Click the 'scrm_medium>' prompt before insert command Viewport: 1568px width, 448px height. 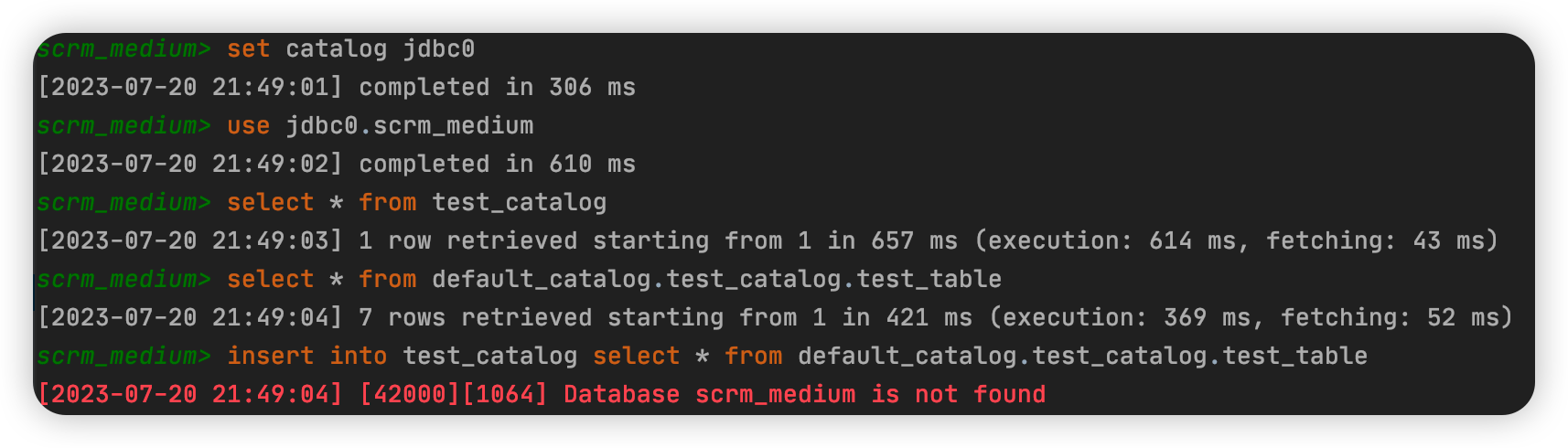coord(124,356)
